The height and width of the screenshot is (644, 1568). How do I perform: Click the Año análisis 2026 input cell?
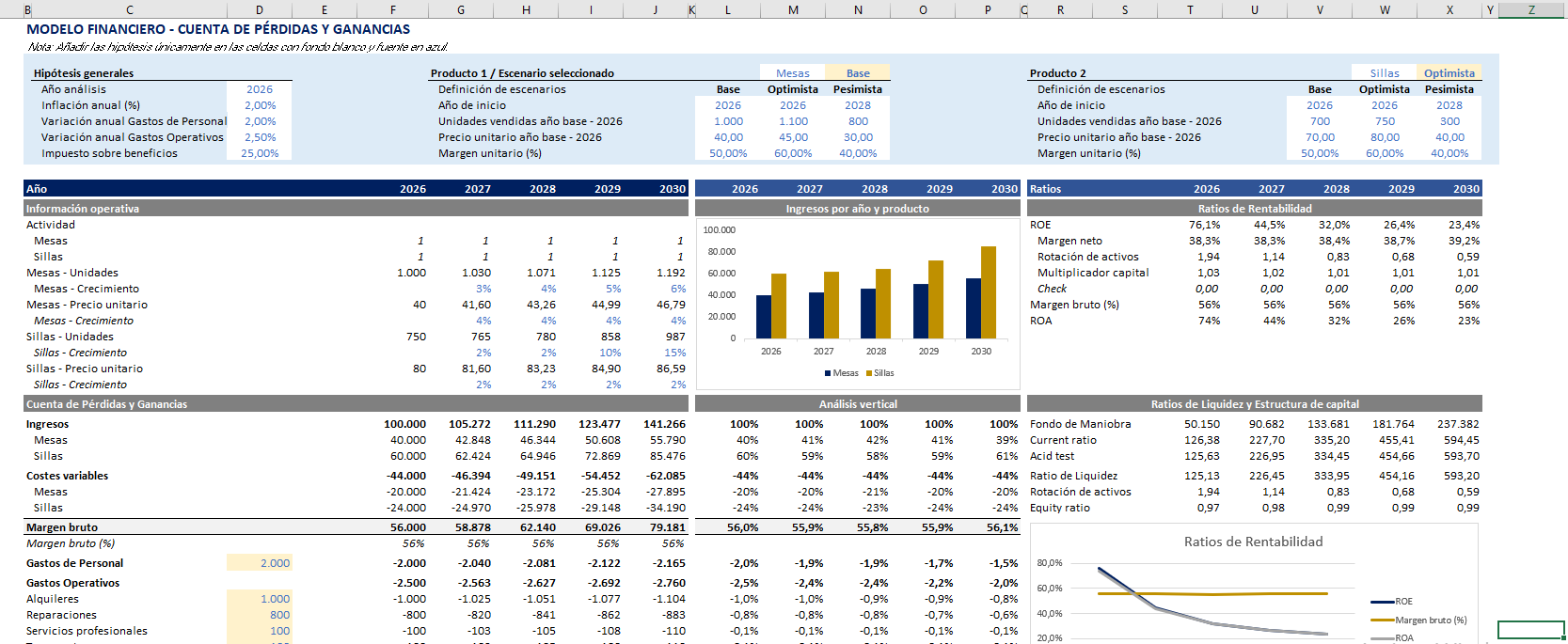(260, 89)
